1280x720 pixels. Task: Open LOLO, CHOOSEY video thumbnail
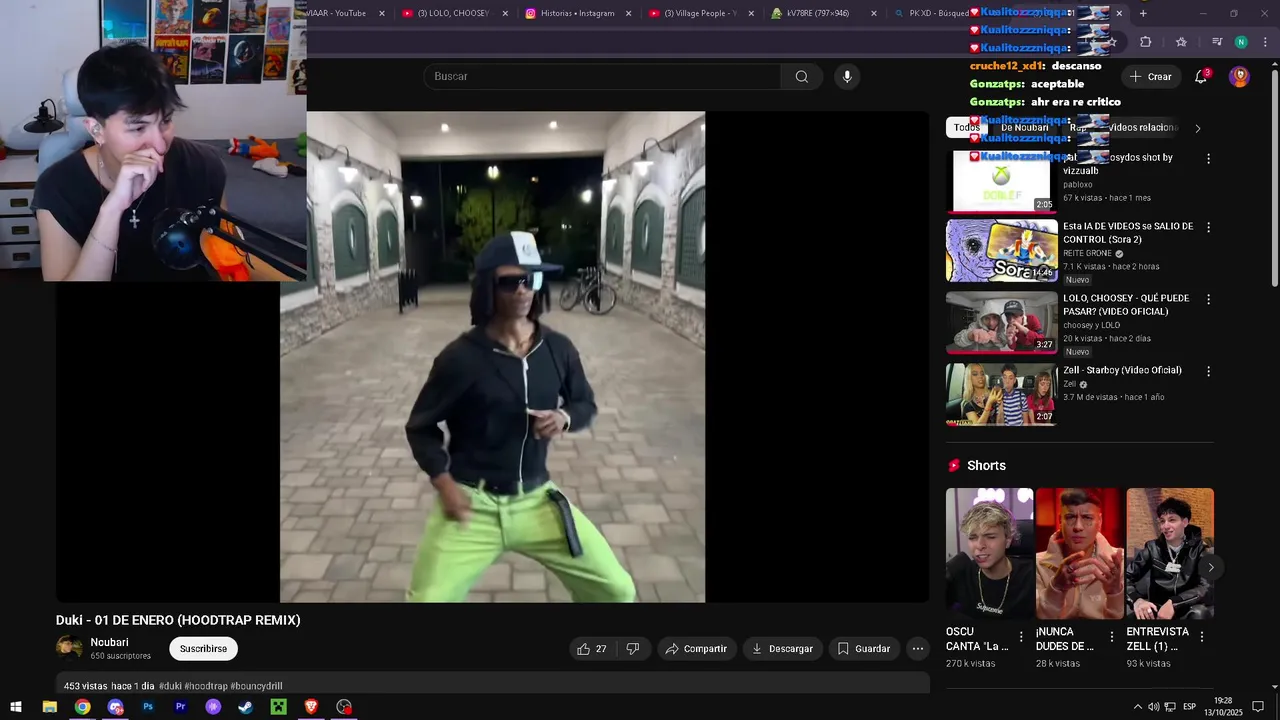pos(1001,323)
